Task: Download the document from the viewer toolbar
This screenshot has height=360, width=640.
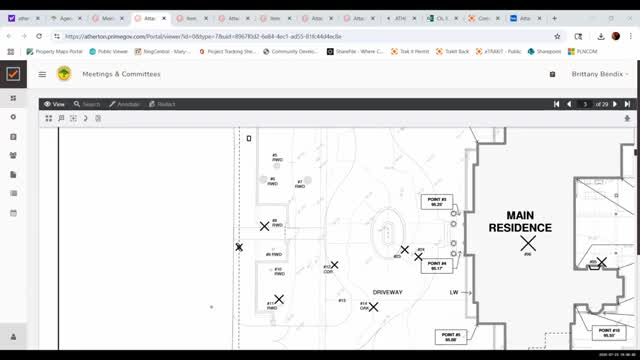Action: pyautogui.click(x=627, y=118)
